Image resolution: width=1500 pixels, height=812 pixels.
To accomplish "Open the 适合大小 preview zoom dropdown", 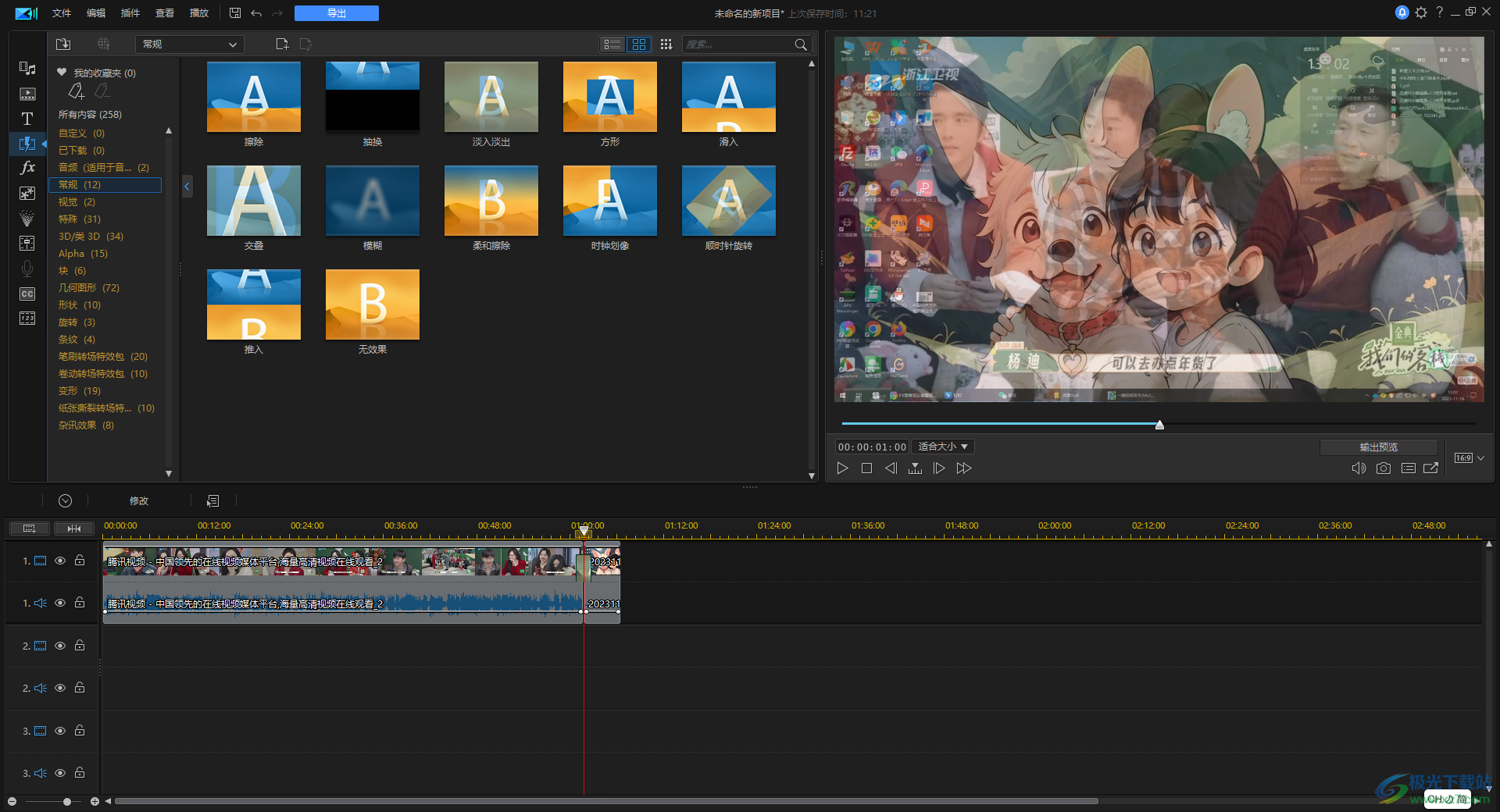I will point(943,447).
